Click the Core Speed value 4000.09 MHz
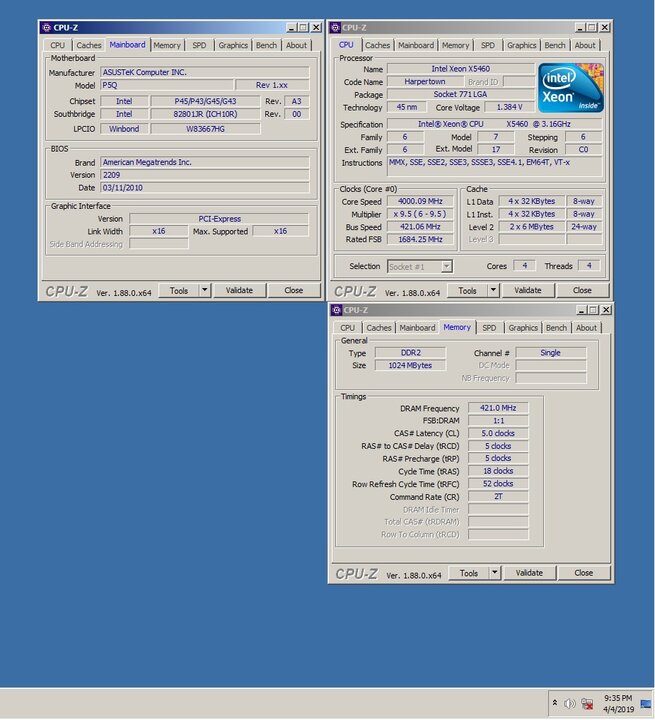The width and height of the screenshot is (655, 720). point(420,202)
